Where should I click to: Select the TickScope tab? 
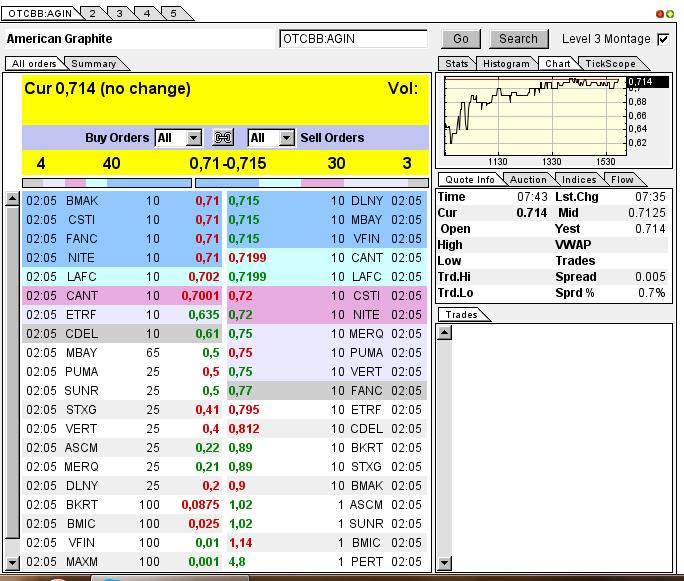pyautogui.click(x=610, y=63)
